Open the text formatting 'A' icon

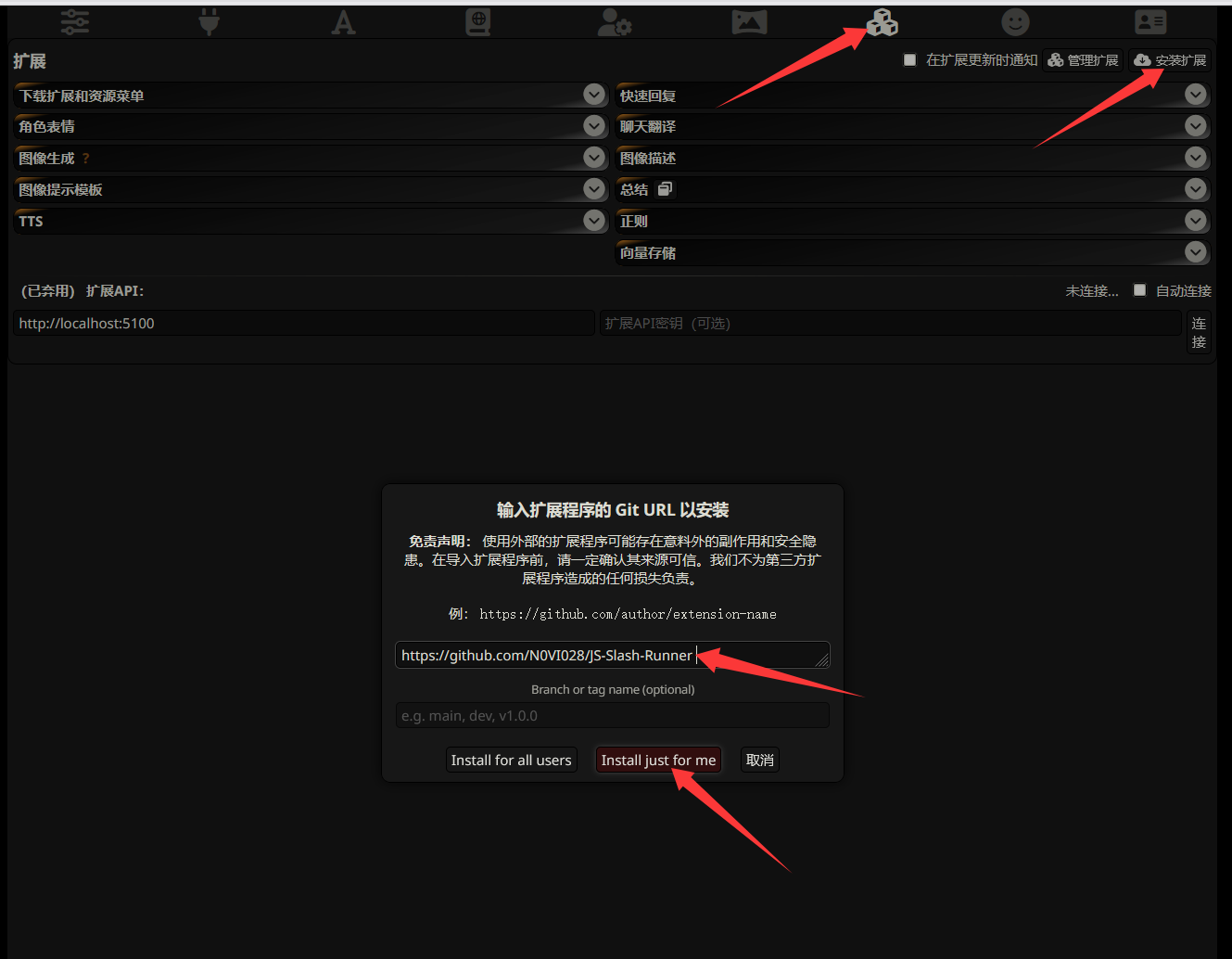(343, 22)
